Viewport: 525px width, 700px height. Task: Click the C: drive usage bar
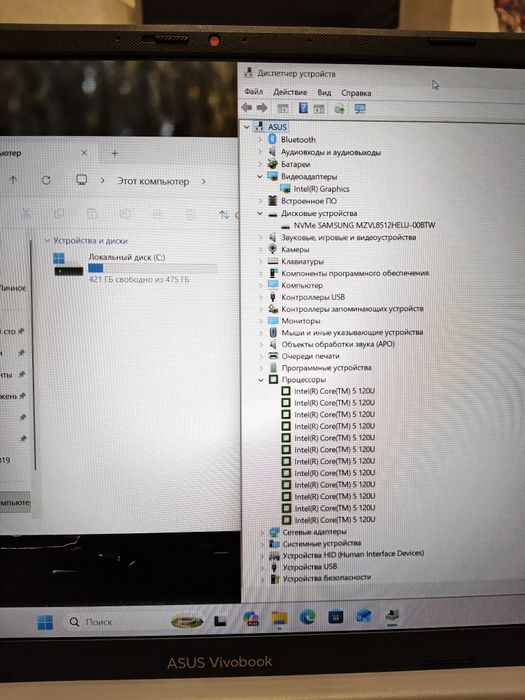pyautogui.click(x=152, y=268)
